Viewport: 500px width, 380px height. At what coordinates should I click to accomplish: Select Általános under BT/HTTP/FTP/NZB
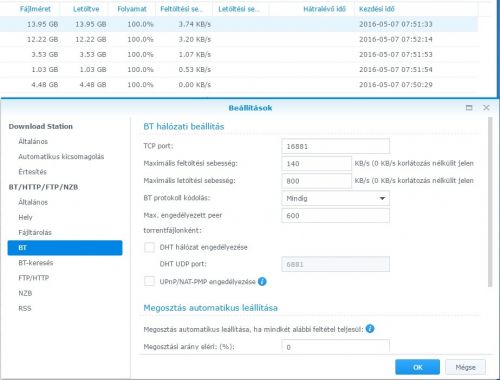[x=33, y=202]
